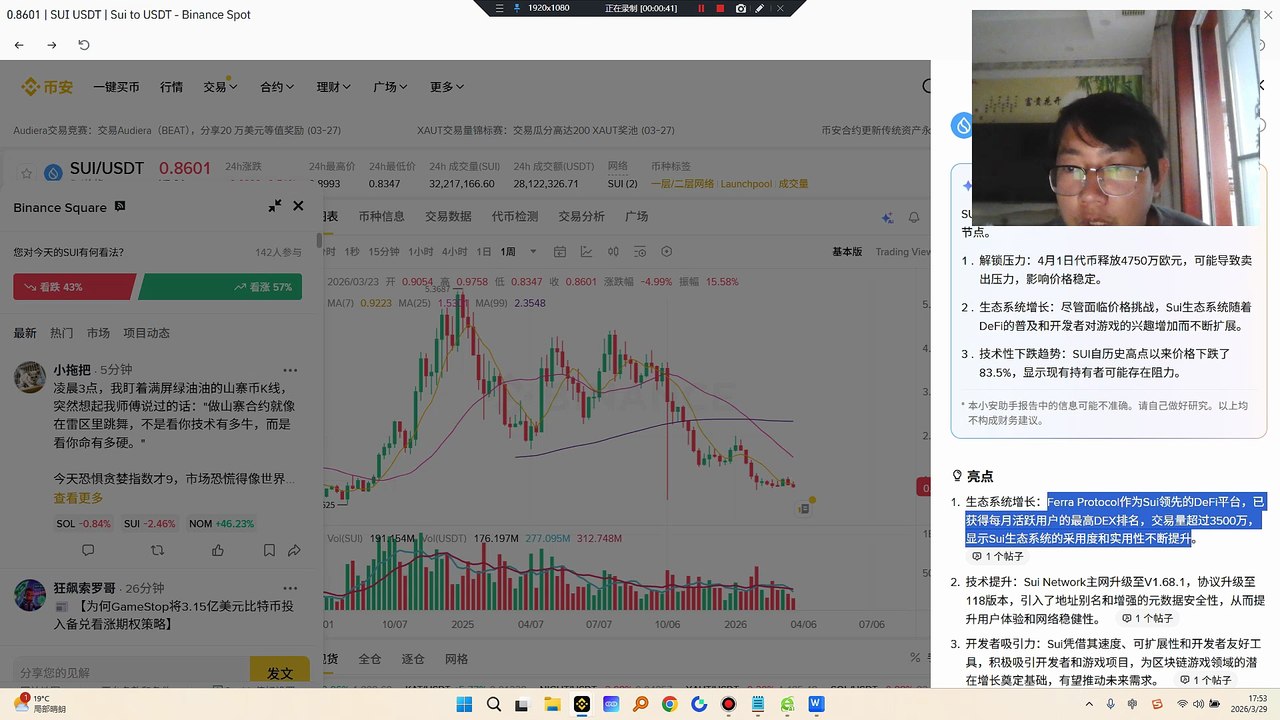This screenshot has height=720, width=1280.
Task: Reload the page with the refresh icon
Action: pos(84,45)
